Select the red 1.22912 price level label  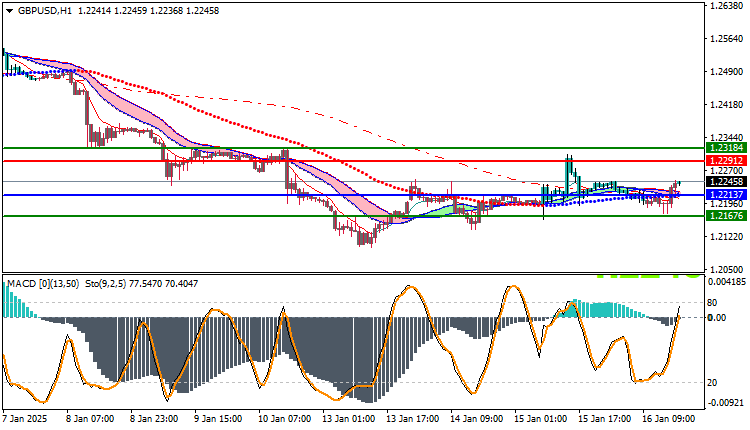[726, 161]
